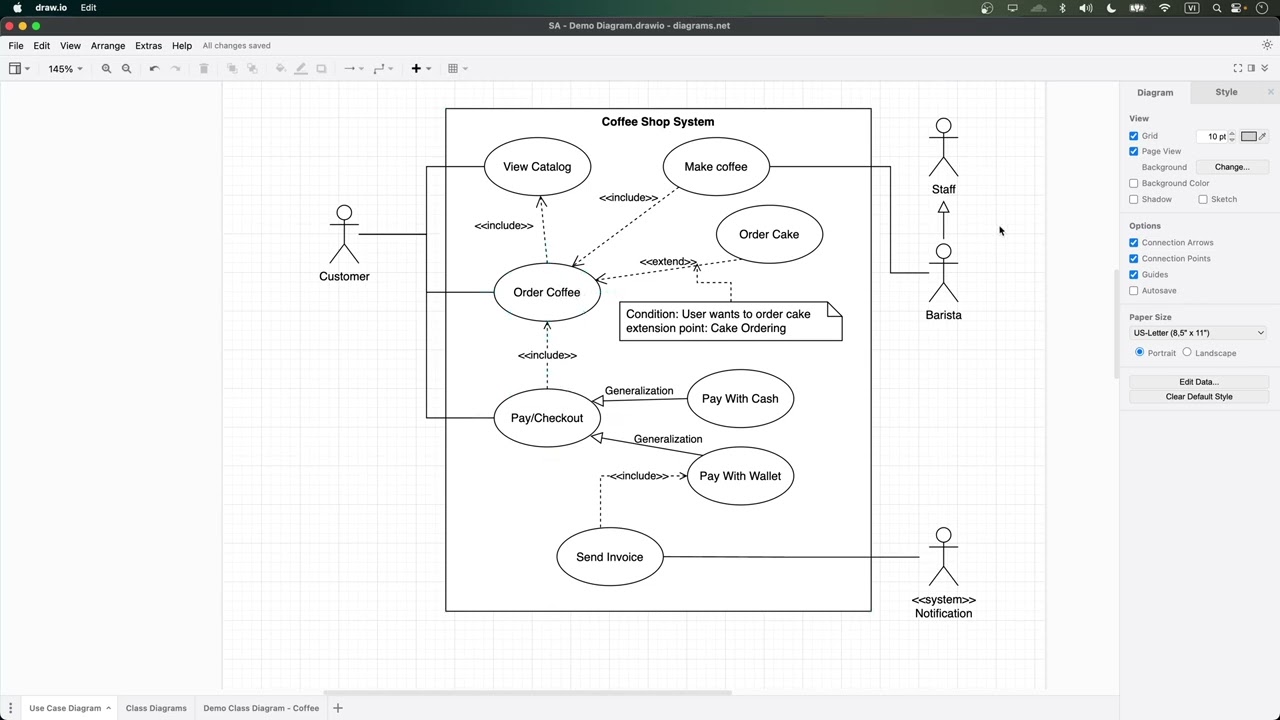Toggle the Guides checkbox
The width and height of the screenshot is (1280, 720).
[1134, 274]
